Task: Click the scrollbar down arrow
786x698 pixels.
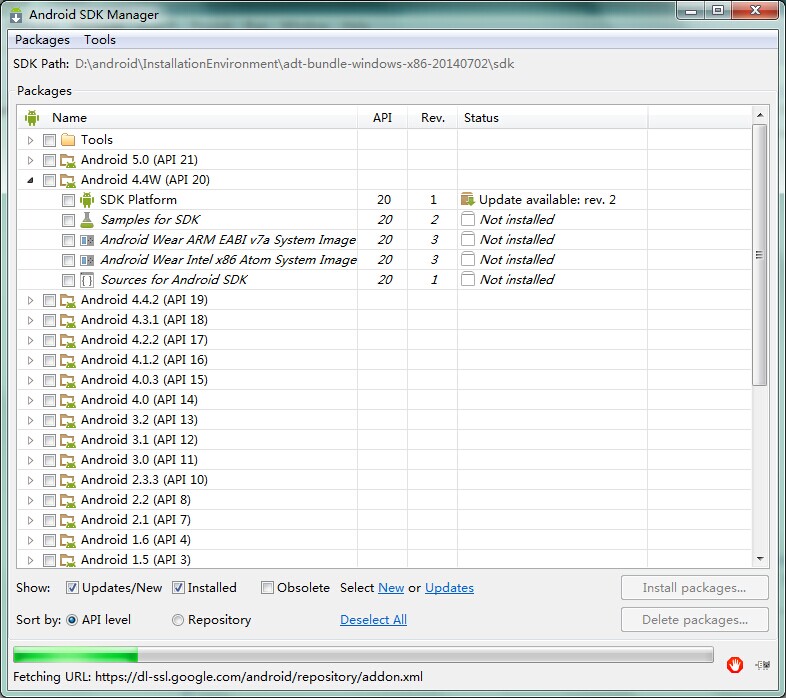Action: pos(760,559)
